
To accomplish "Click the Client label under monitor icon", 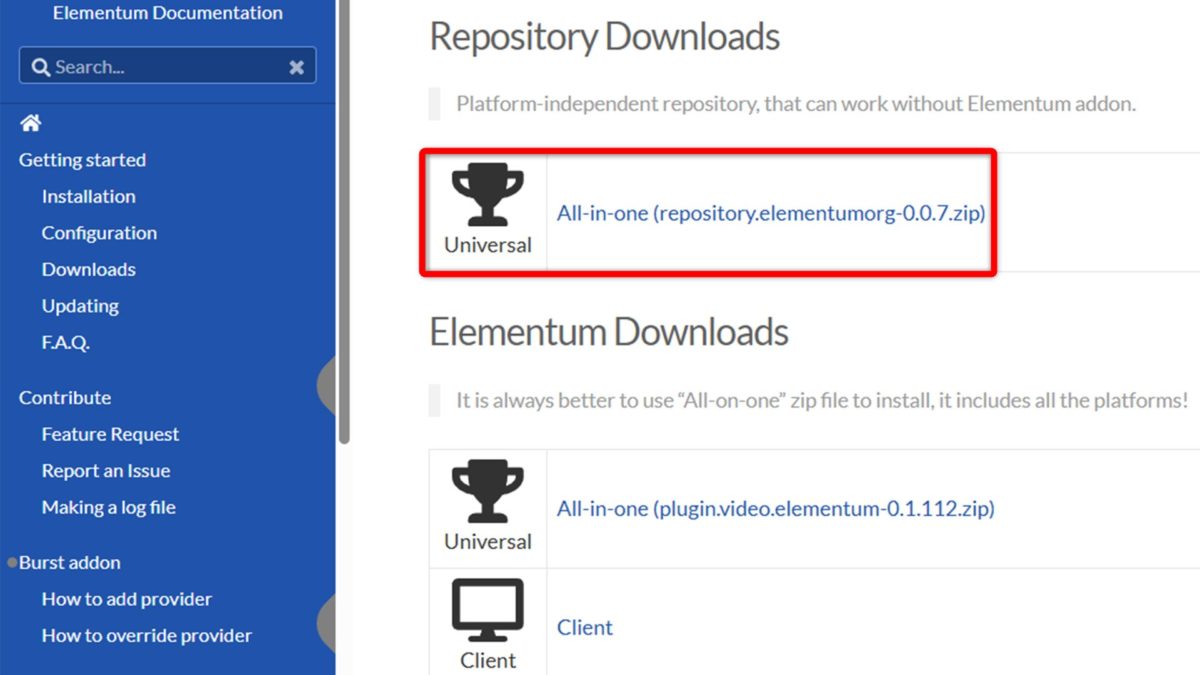I will (x=488, y=660).
